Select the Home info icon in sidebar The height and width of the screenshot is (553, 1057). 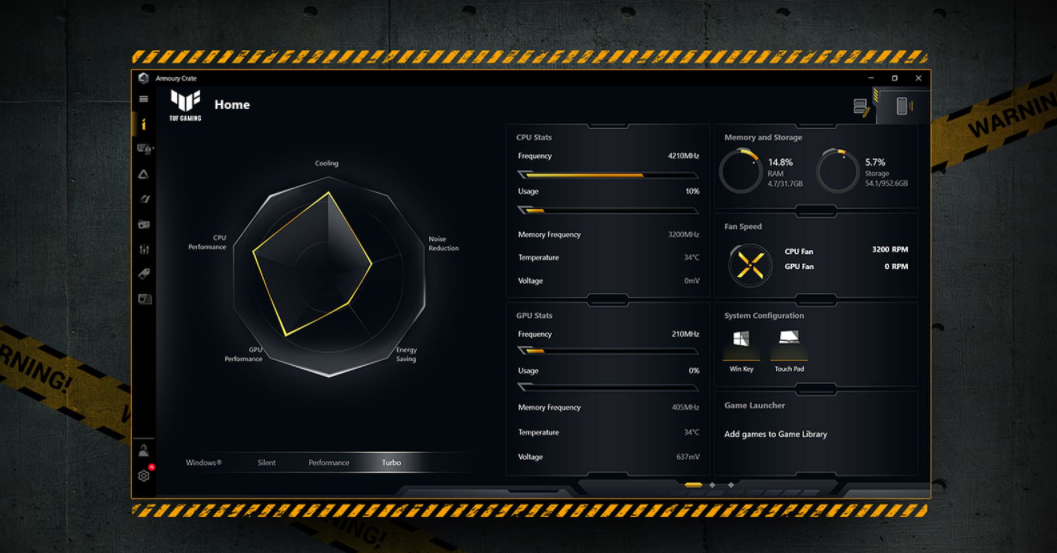(x=144, y=124)
